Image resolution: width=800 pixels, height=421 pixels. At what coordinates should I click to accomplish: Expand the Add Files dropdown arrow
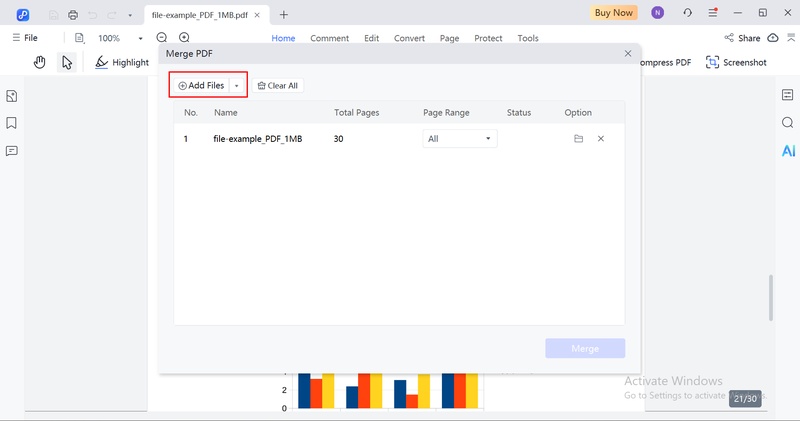coord(237,86)
